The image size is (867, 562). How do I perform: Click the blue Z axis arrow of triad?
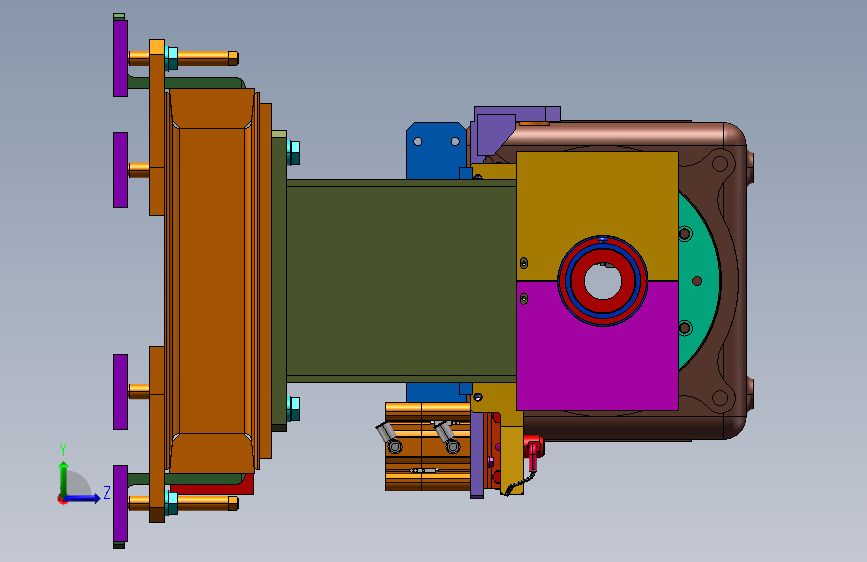[x=82, y=498]
